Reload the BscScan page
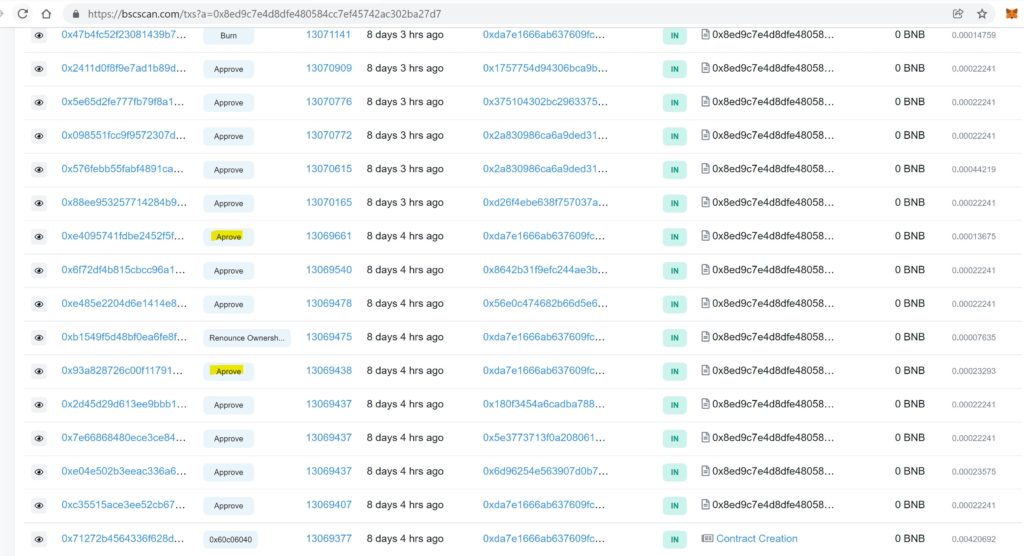This screenshot has width=1024, height=556. (x=23, y=14)
